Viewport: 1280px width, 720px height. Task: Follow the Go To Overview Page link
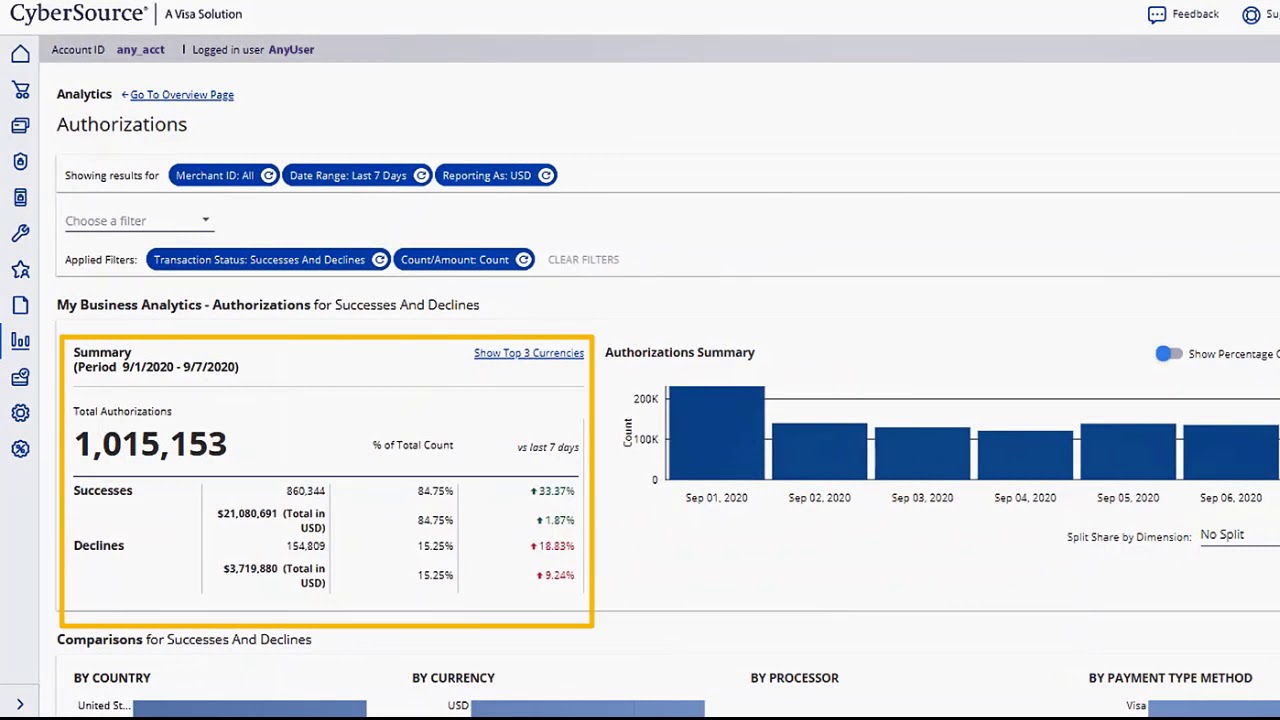tap(182, 95)
